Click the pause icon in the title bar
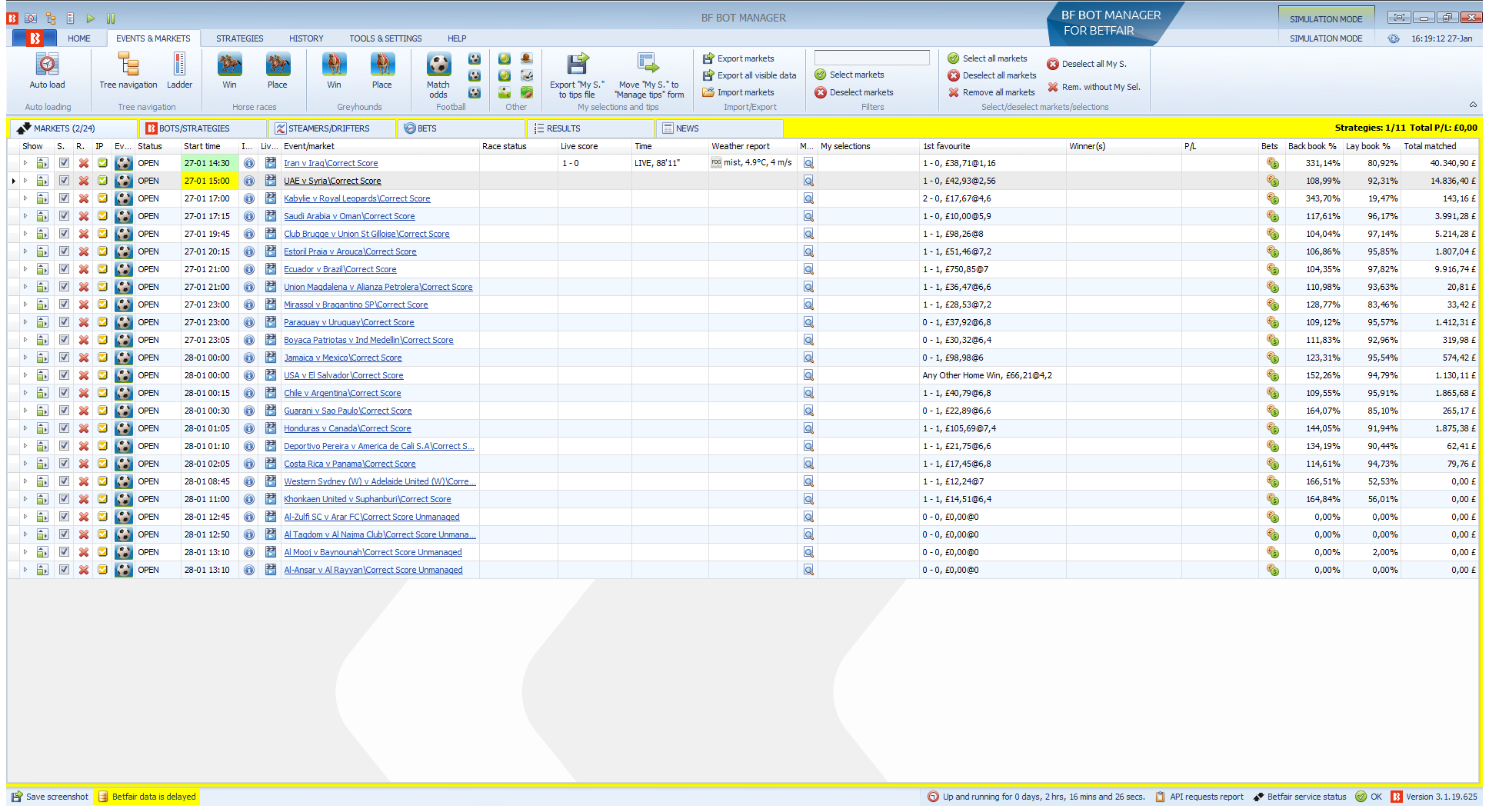This screenshot has height=812, width=1489. 111,18
